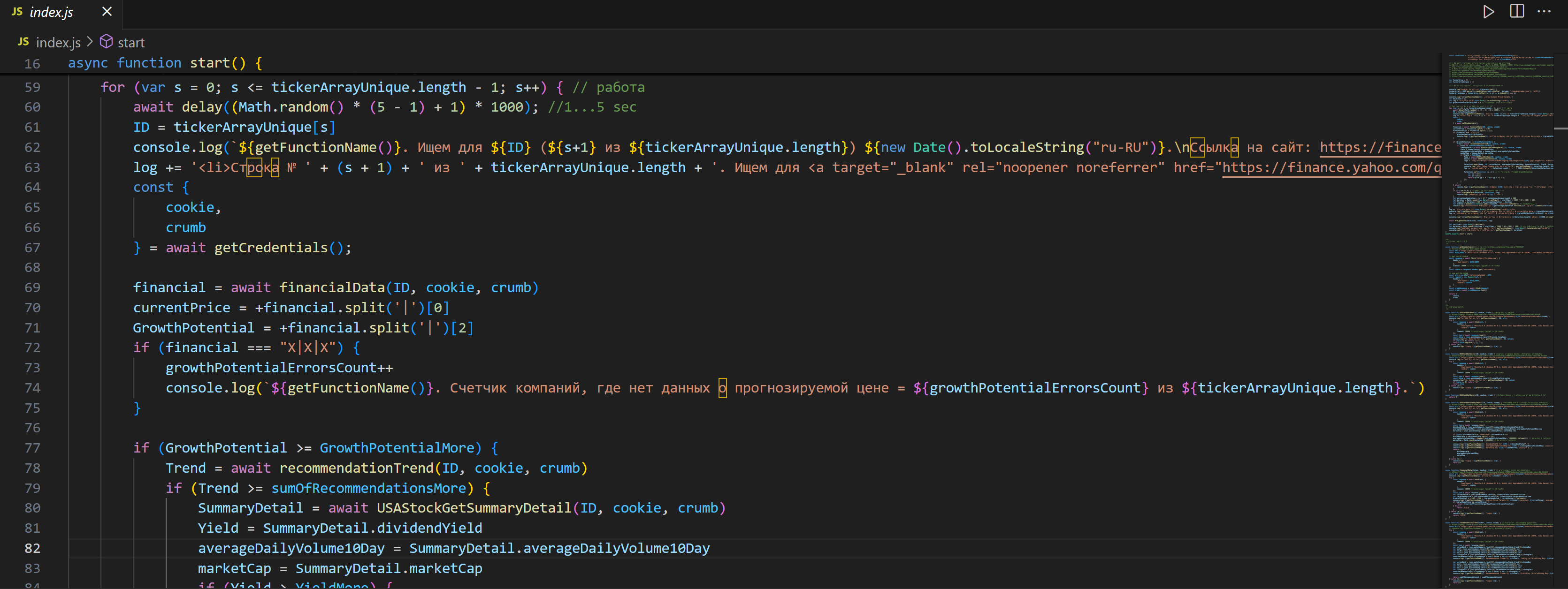Select the index.js editor tab
This screenshot has width=1568, height=589.
coord(51,12)
